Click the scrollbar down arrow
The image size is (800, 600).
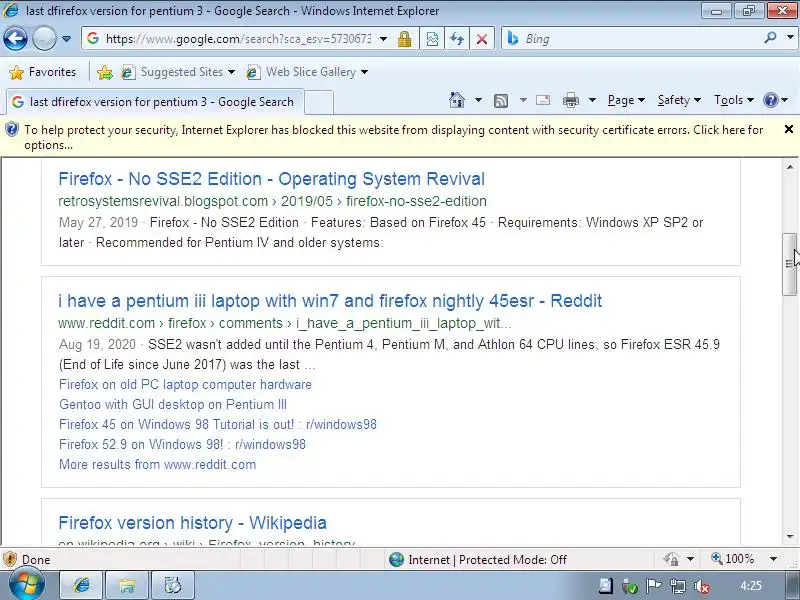790,537
